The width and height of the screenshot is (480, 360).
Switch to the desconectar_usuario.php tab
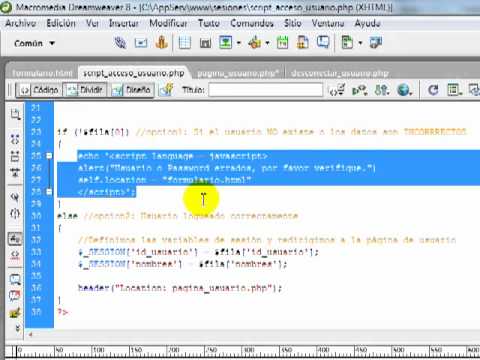[340, 73]
